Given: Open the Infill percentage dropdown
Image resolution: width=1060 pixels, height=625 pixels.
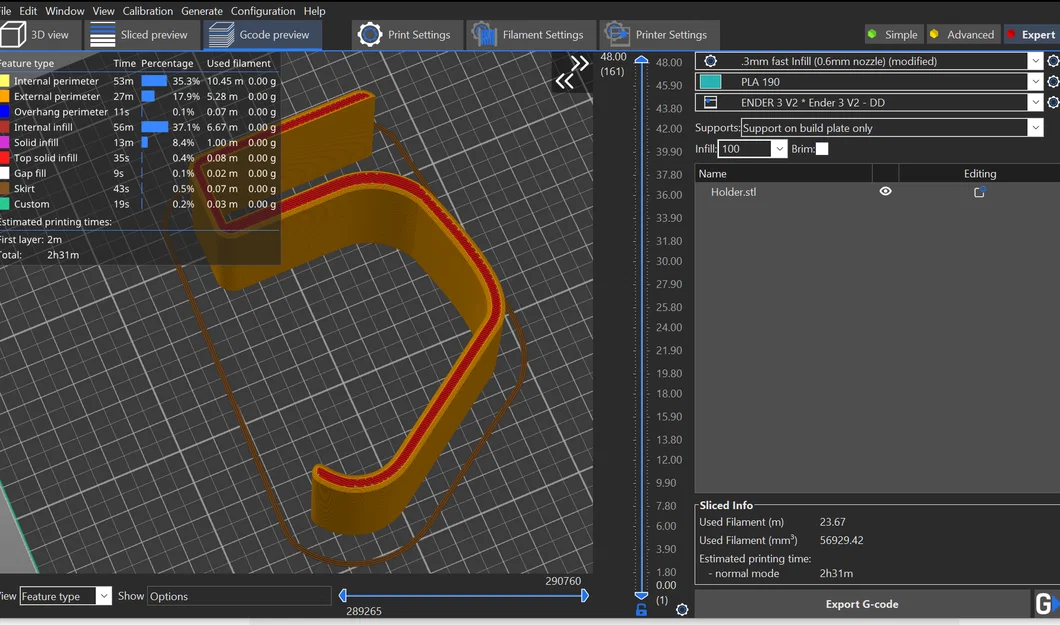Looking at the screenshot, I should (779, 149).
